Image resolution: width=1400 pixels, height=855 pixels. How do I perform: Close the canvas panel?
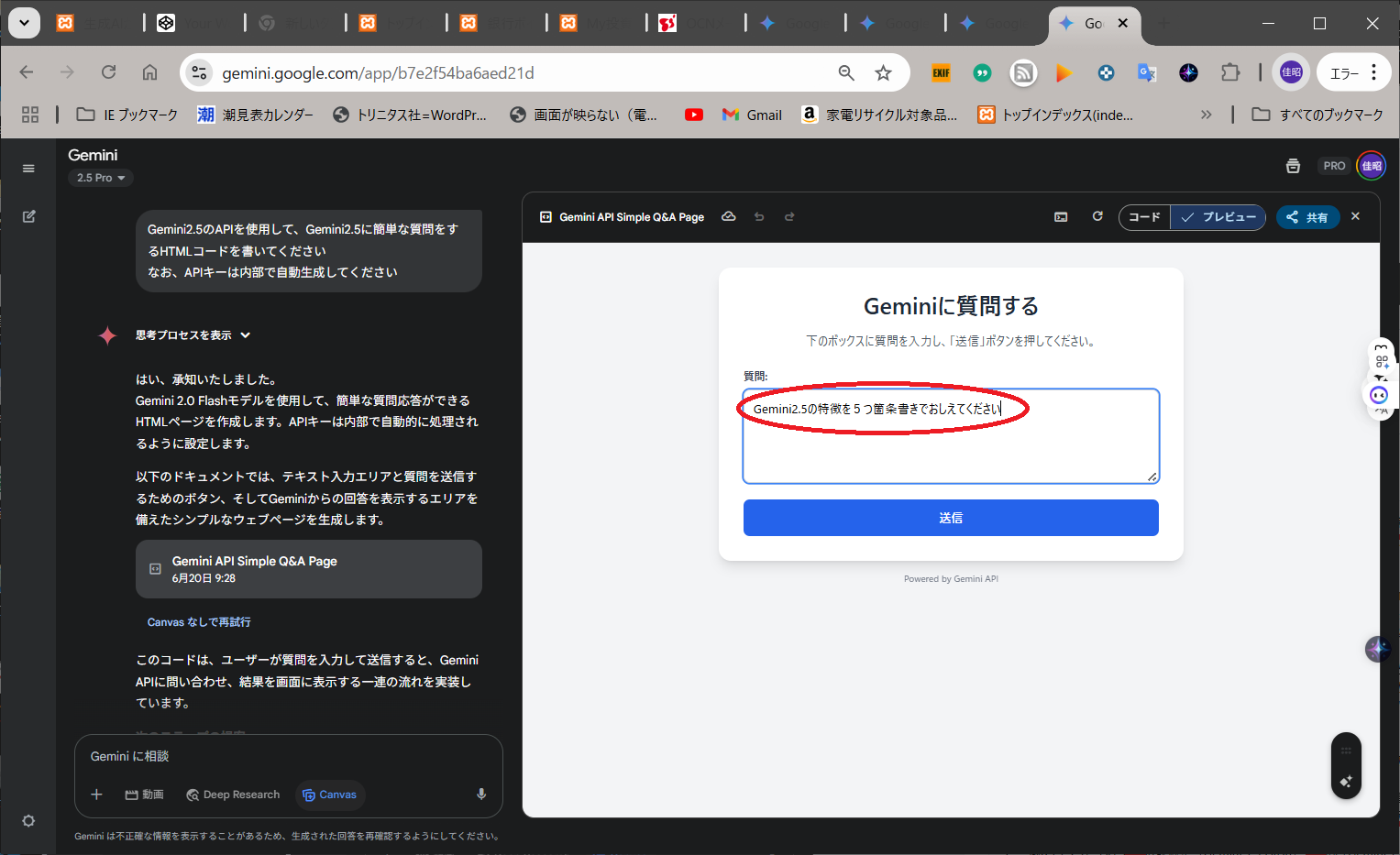tap(1355, 216)
